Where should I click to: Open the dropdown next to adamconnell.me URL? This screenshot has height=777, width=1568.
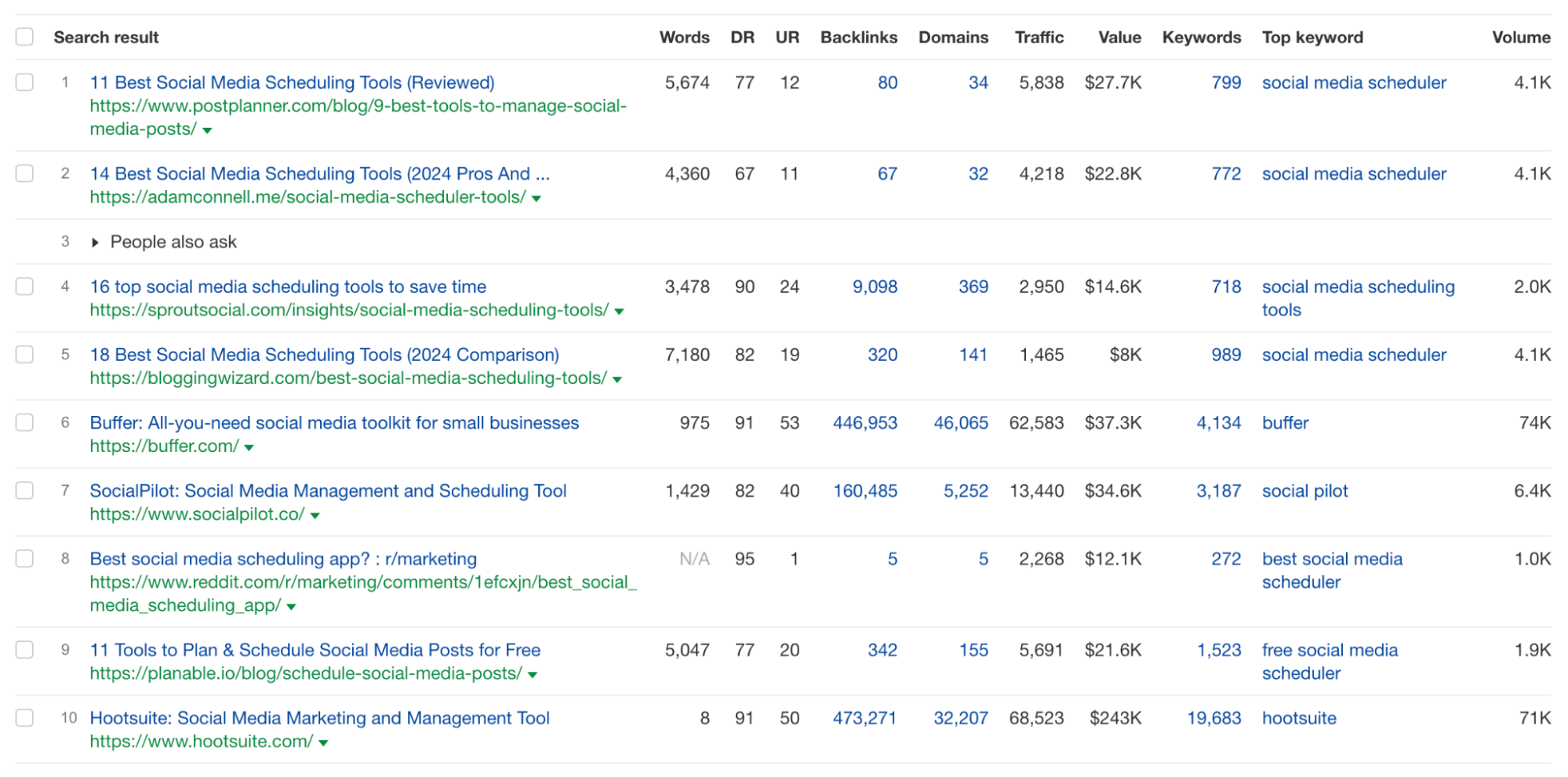[x=537, y=198]
